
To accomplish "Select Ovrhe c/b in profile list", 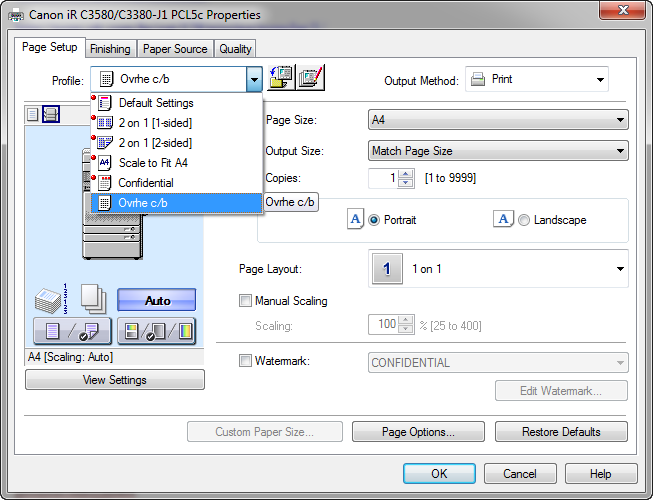I will 177,203.
